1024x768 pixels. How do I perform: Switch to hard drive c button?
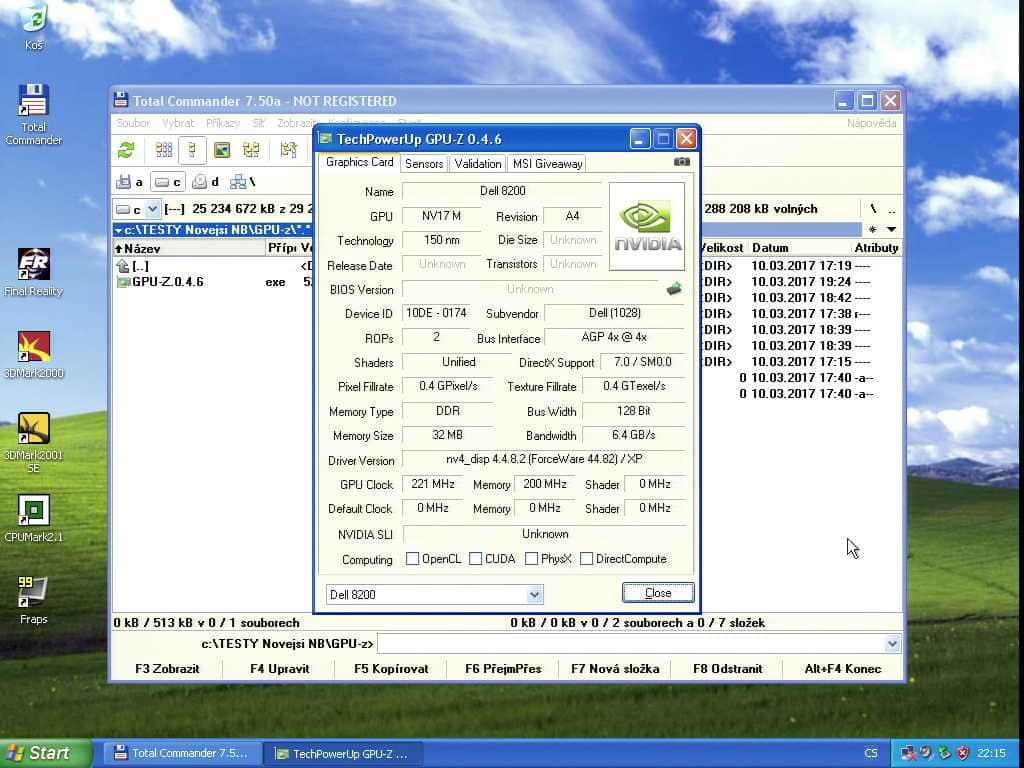(x=168, y=182)
